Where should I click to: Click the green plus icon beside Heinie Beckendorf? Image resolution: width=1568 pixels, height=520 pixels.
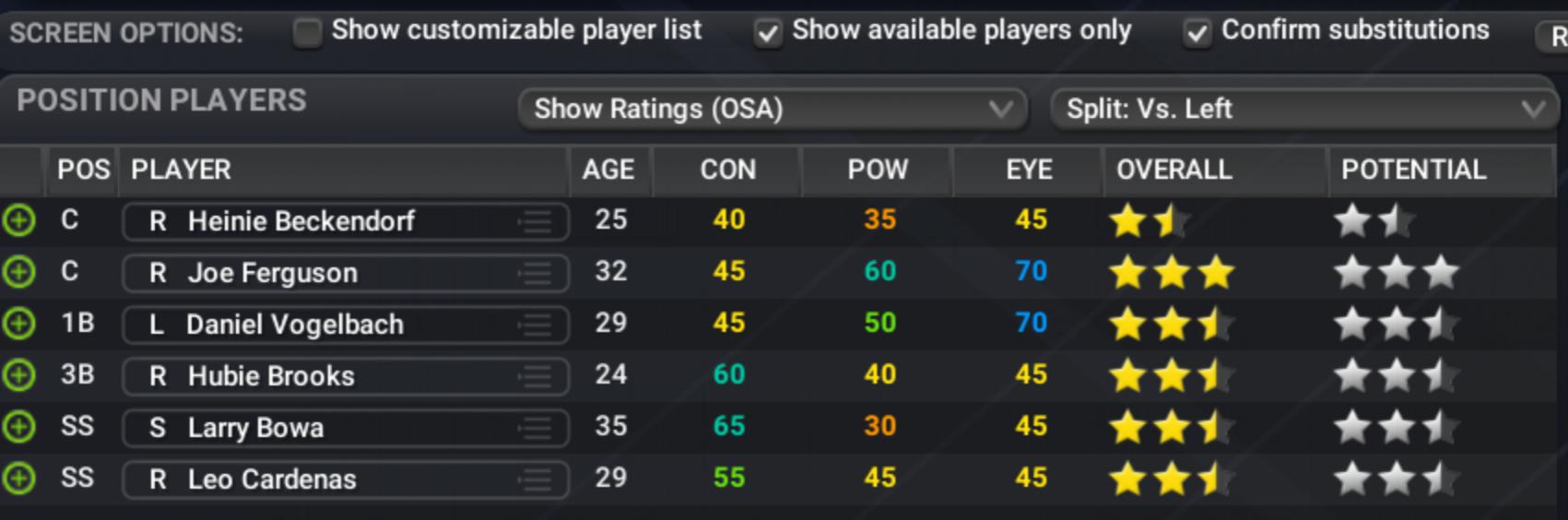19,221
